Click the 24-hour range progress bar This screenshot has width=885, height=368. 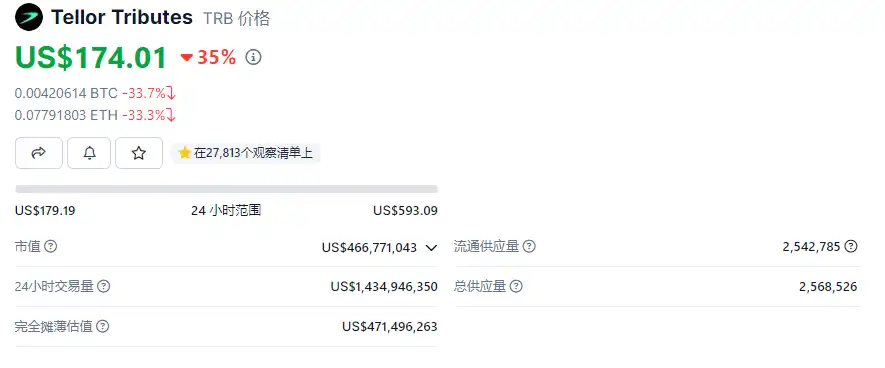click(x=226, y=189)
